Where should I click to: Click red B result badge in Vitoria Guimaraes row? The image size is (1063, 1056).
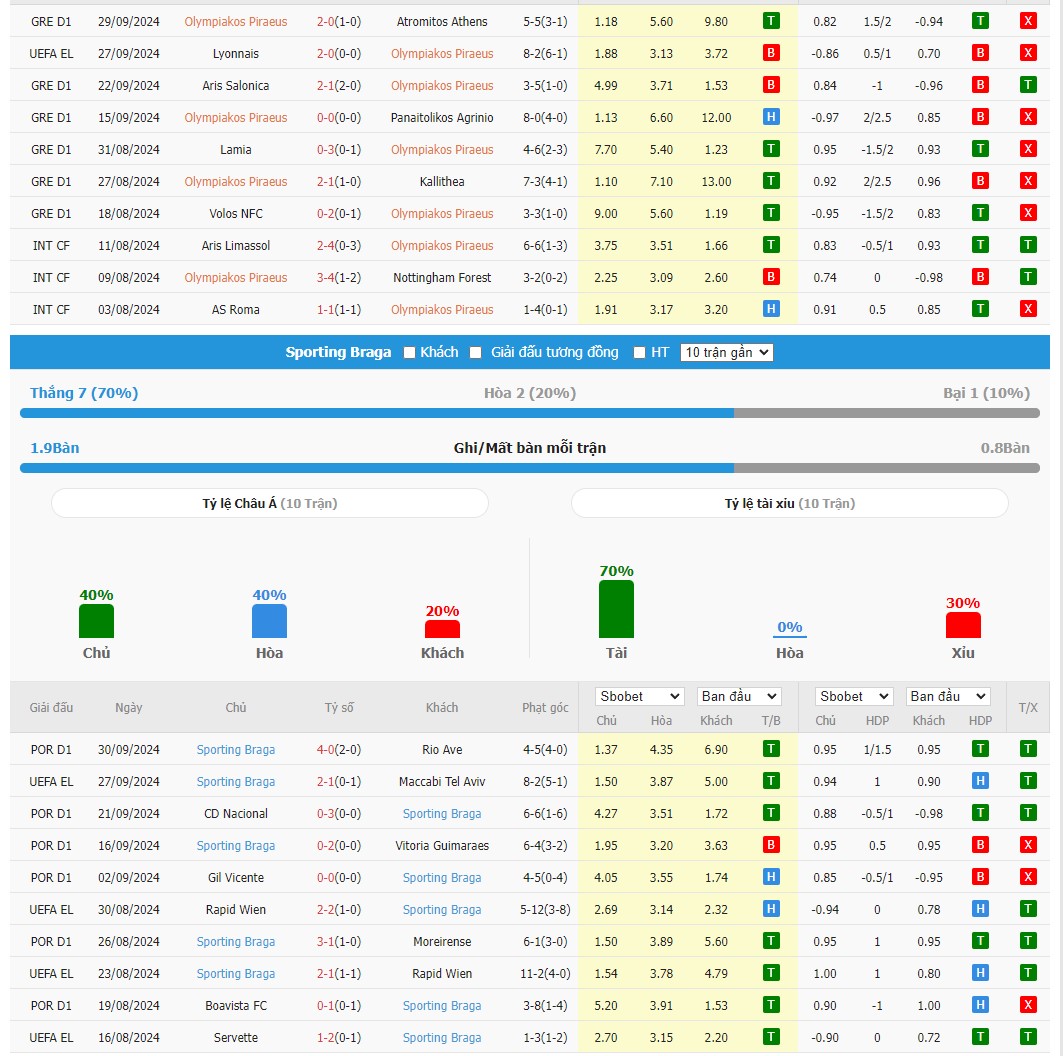pyautogui.click(x=771, y=845)
